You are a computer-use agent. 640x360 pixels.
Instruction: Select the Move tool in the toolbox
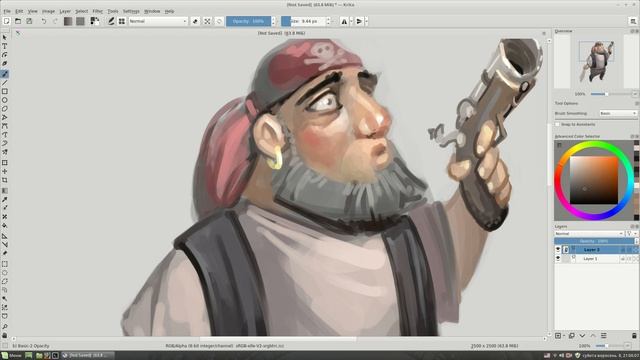coord(4,171)
